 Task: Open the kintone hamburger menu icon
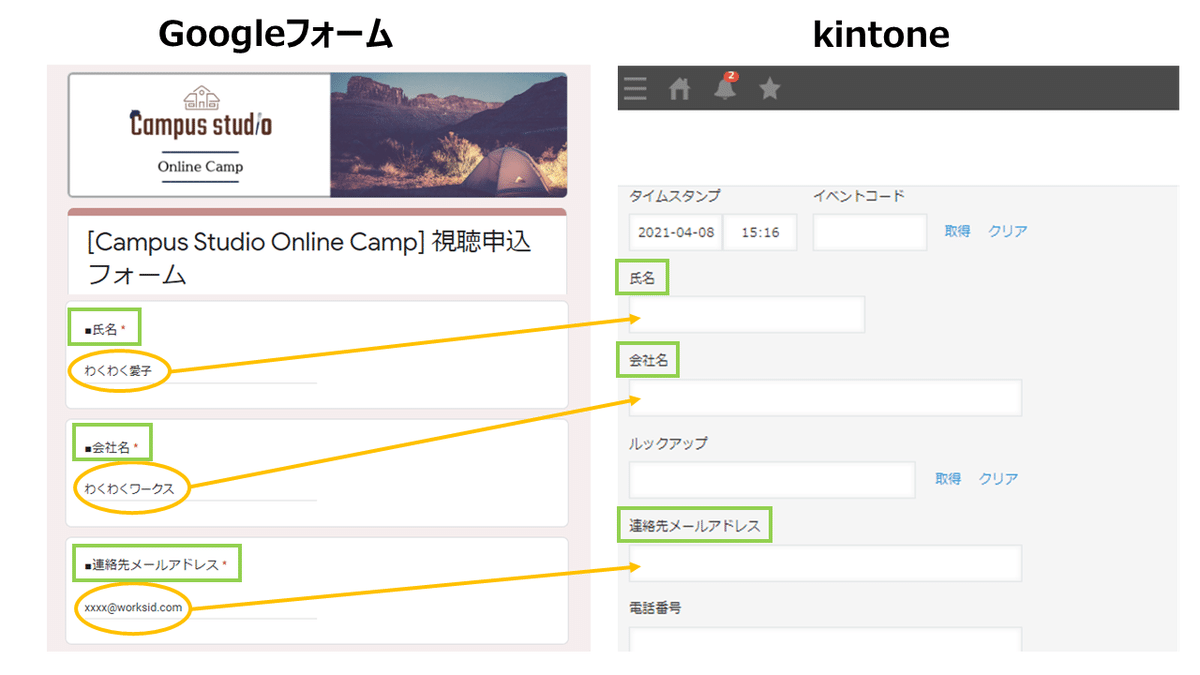635,90
